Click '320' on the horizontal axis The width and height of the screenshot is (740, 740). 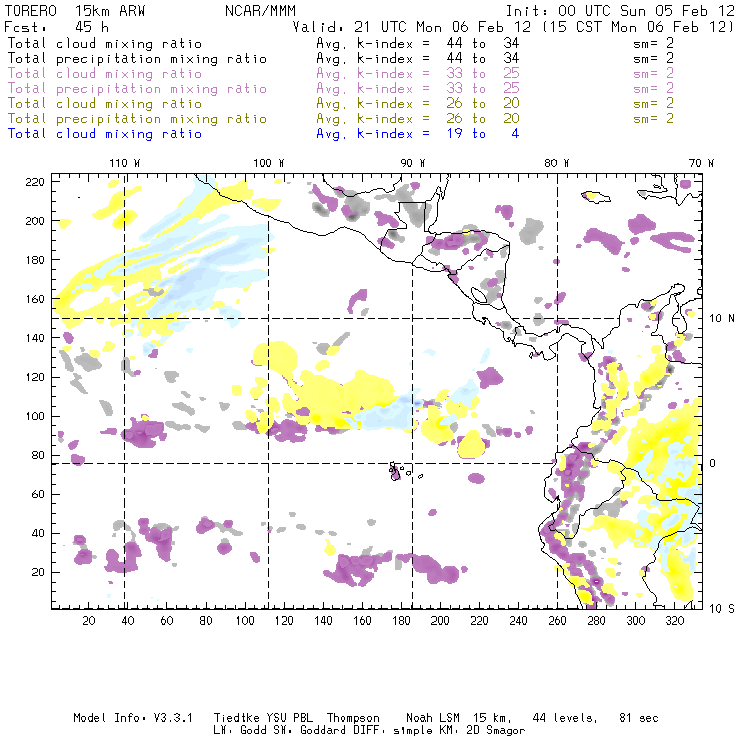pos(674,621)
